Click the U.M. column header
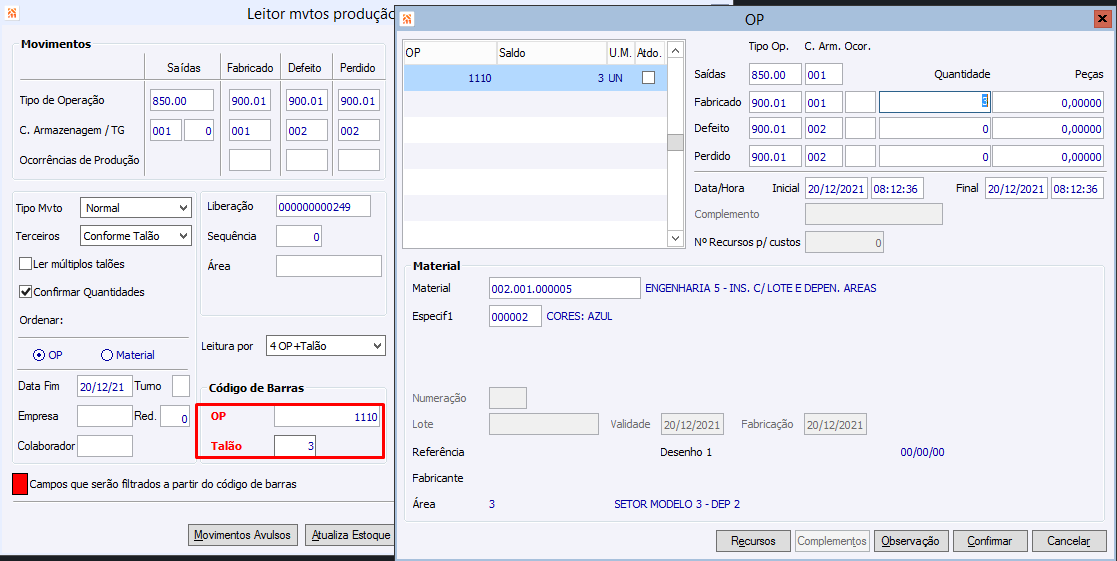 (620, 53)
